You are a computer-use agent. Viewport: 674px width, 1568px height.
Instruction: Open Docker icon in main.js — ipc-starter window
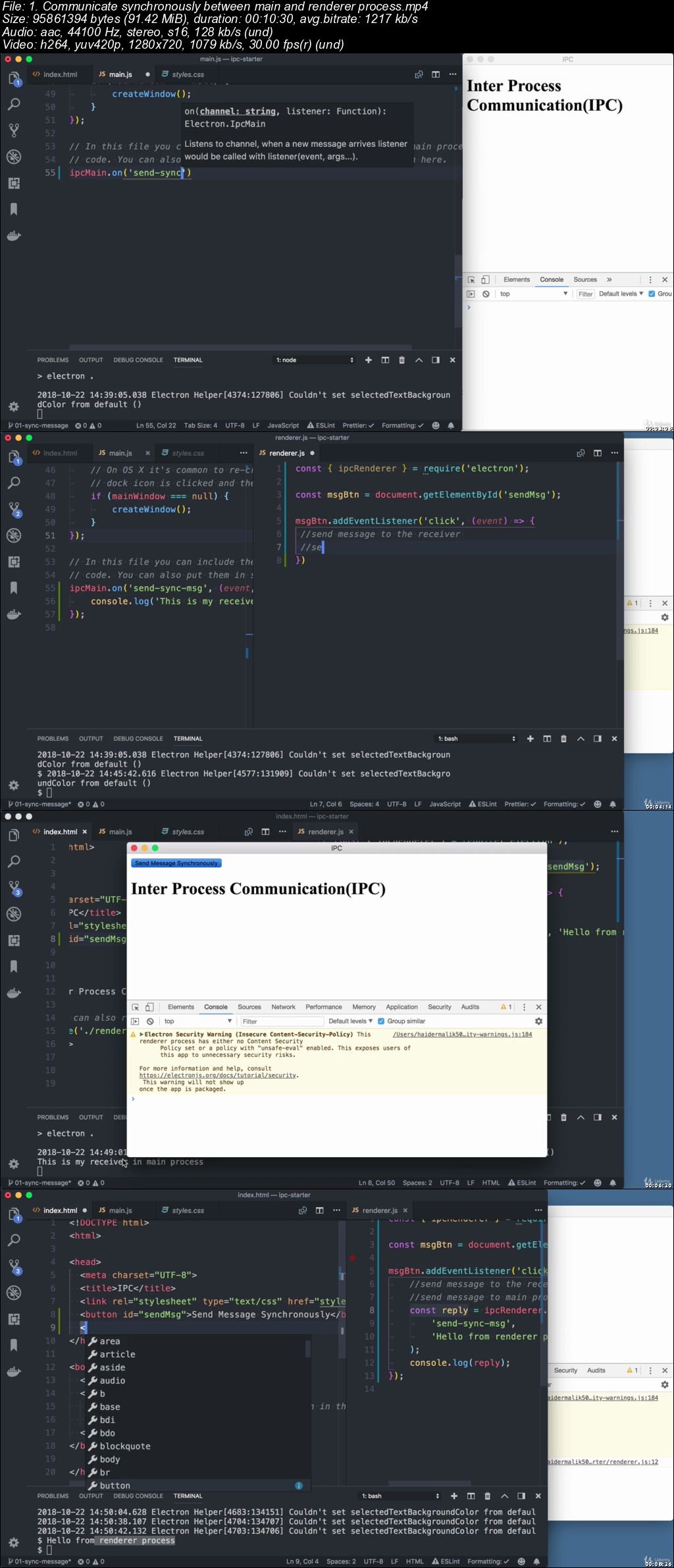pos(14,236)
